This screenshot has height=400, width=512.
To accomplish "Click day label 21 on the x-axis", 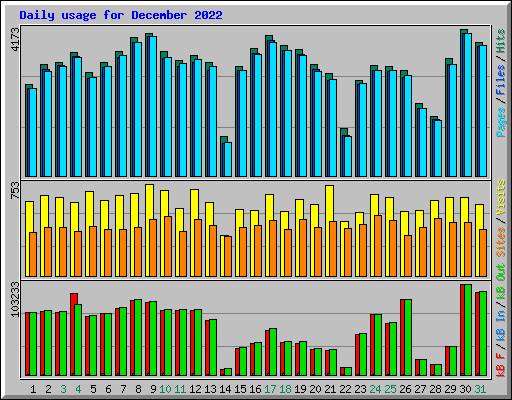I will click(330, 389).
